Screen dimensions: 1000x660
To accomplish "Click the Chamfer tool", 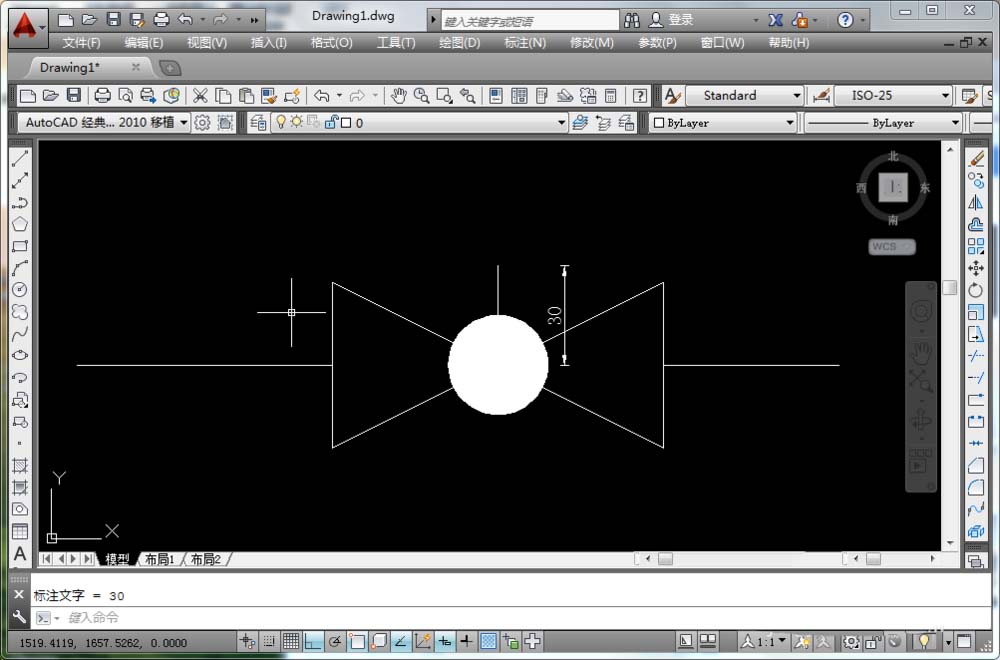I will (x=976, y=466).
